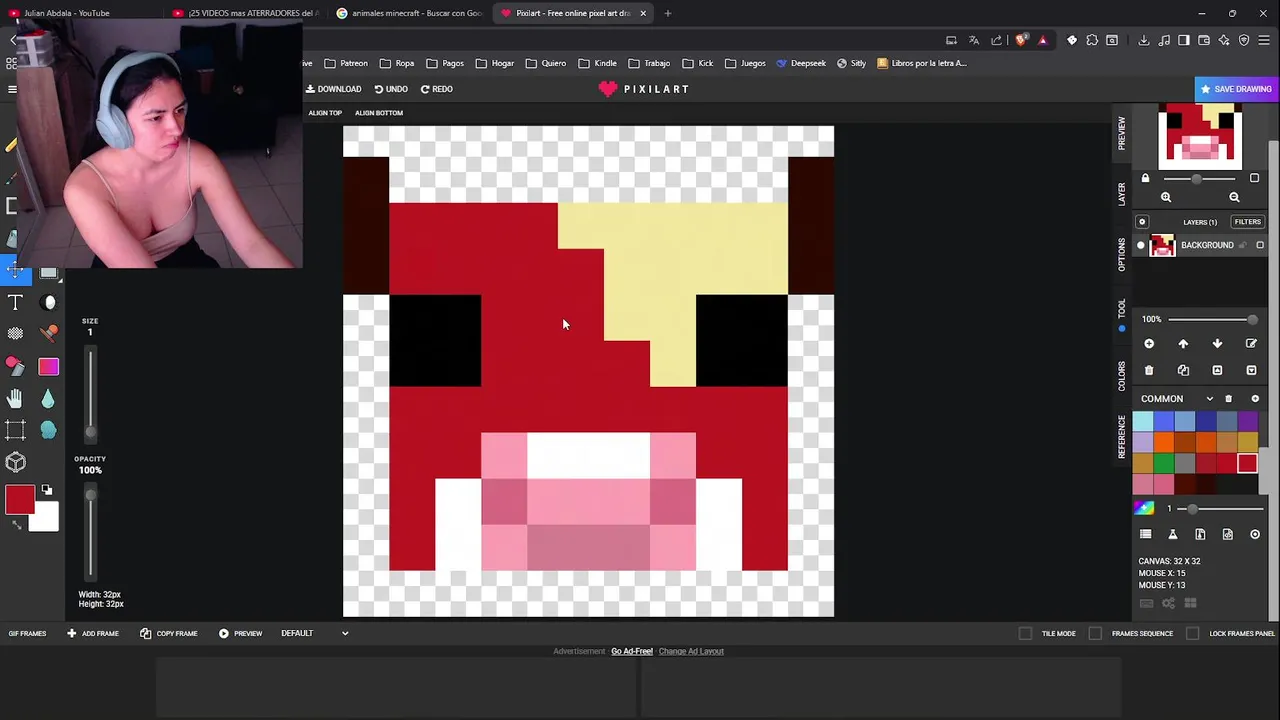Open the Colors side tab

click(1122, 376)
